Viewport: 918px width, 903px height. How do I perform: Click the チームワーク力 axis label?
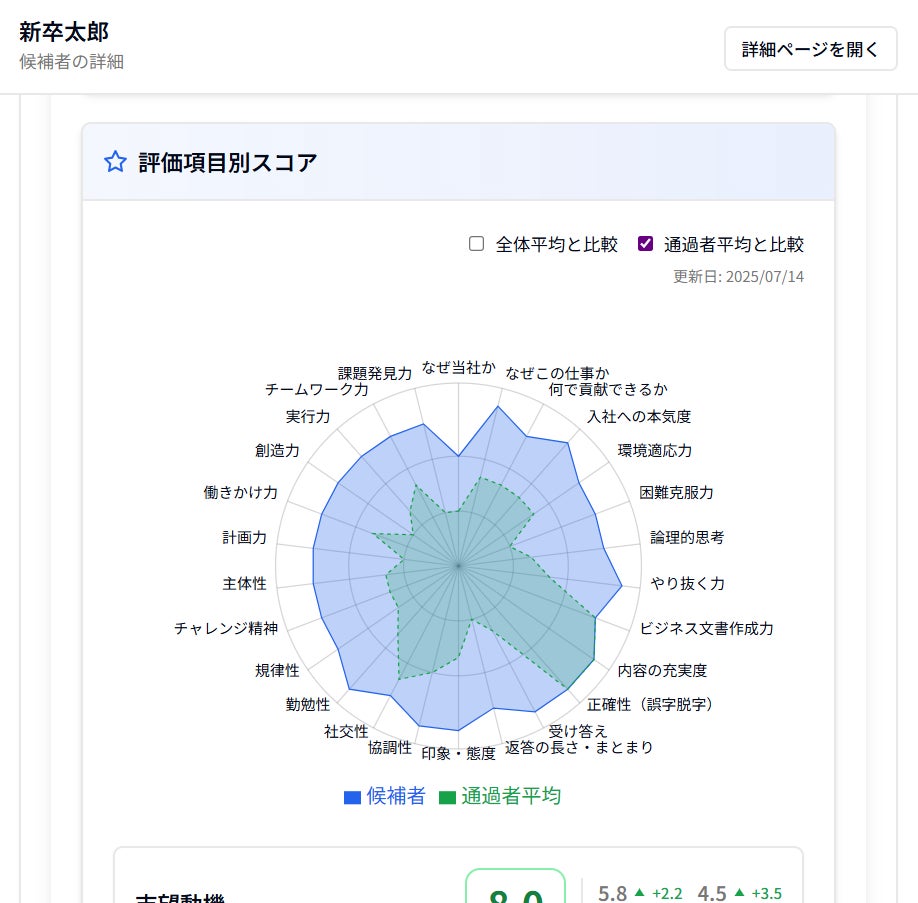[x=317, y=390]
